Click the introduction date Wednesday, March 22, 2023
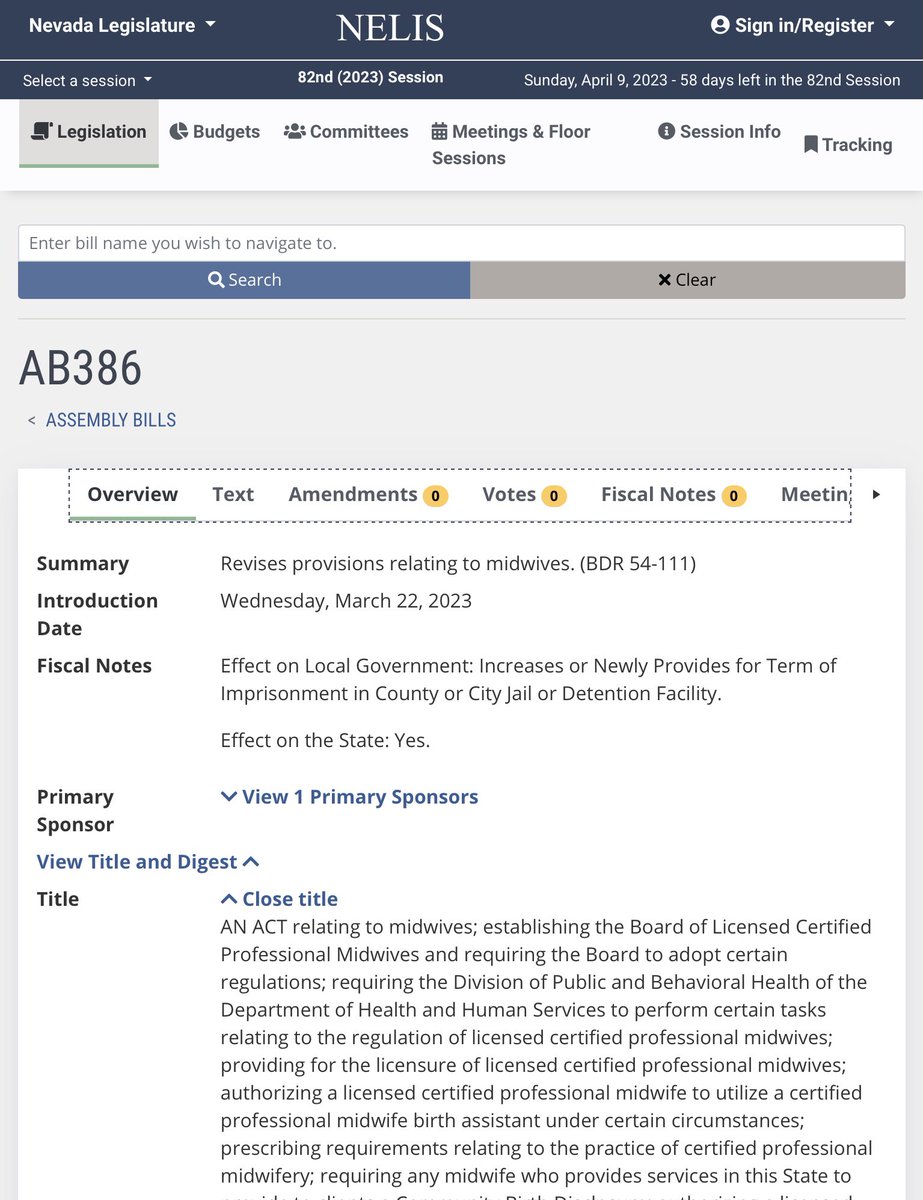 346,601
